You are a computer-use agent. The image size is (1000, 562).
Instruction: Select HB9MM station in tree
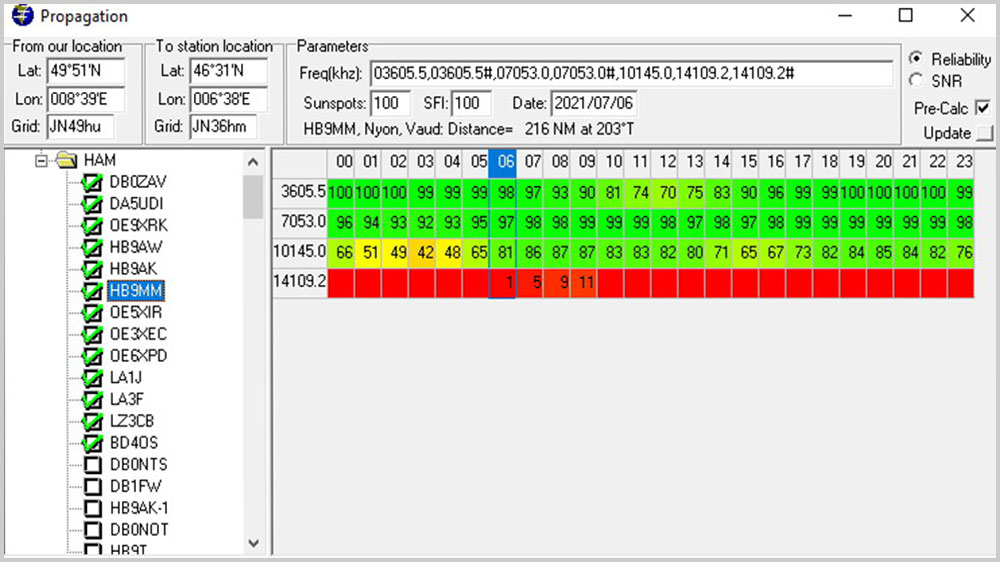pos(137,291)
